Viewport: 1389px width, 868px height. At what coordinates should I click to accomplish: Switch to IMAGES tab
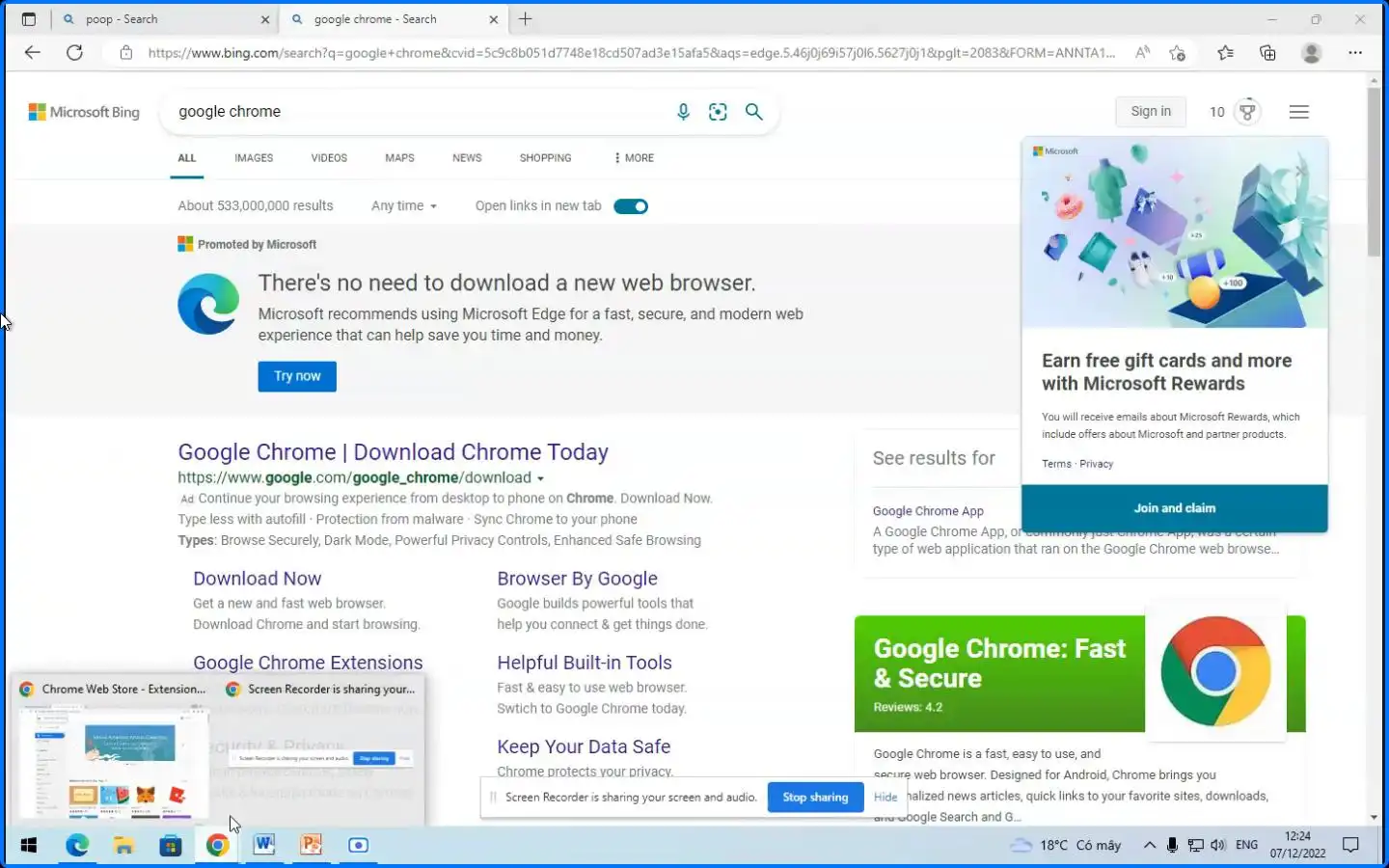(x=254, y=158)
